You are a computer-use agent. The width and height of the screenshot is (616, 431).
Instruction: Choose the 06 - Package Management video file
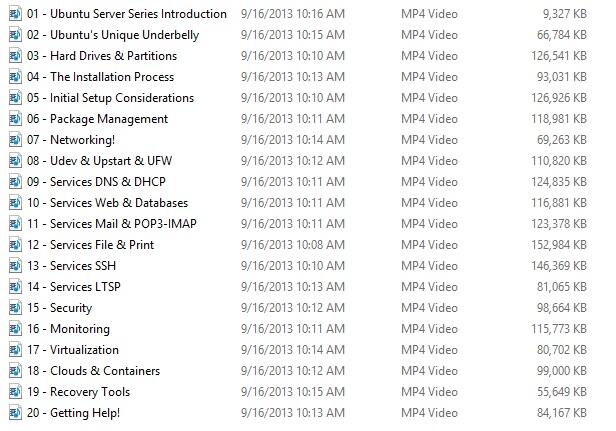pyautogui.click(x=97, y=119)
